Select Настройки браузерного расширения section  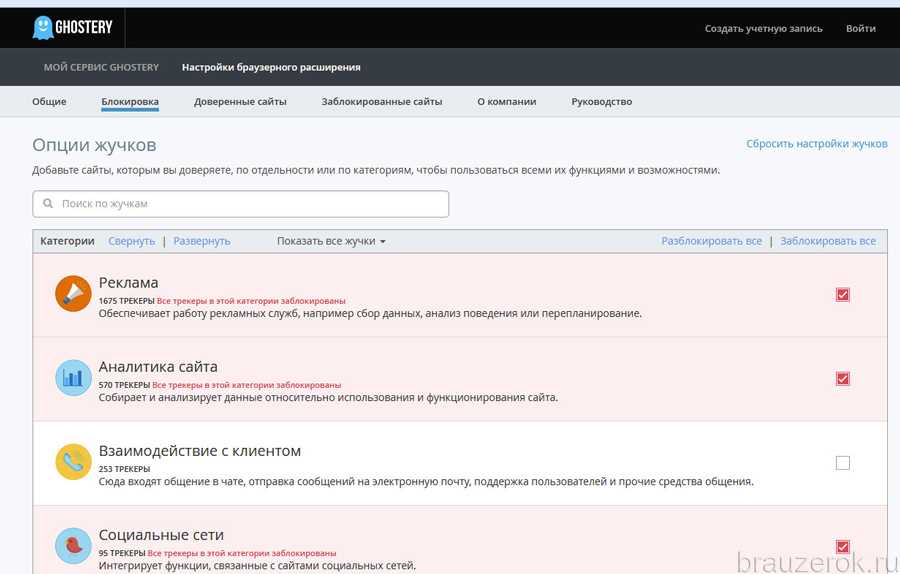tap(271, 67)
